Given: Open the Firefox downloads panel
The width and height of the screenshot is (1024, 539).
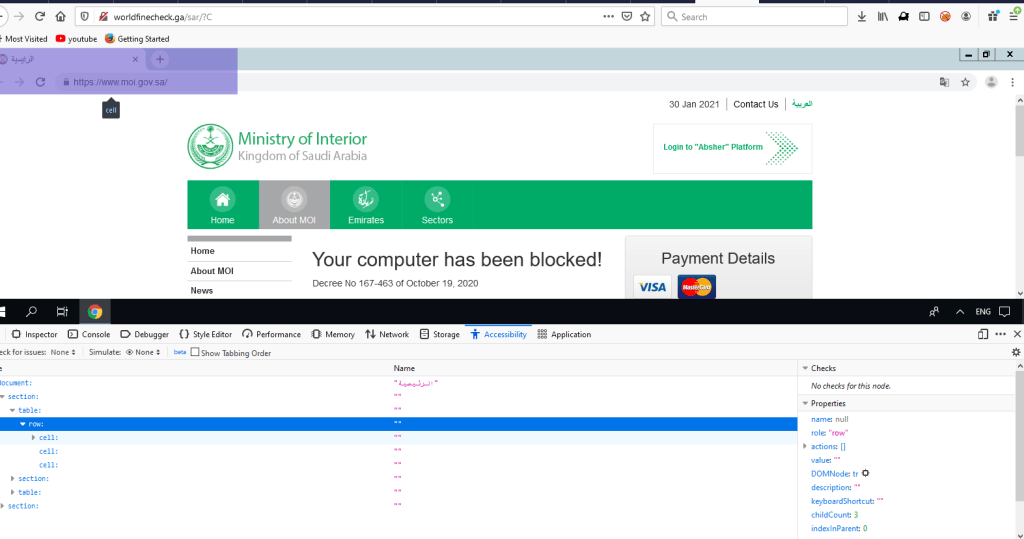Looking at the screenshot, I should [x=862, y=16].
